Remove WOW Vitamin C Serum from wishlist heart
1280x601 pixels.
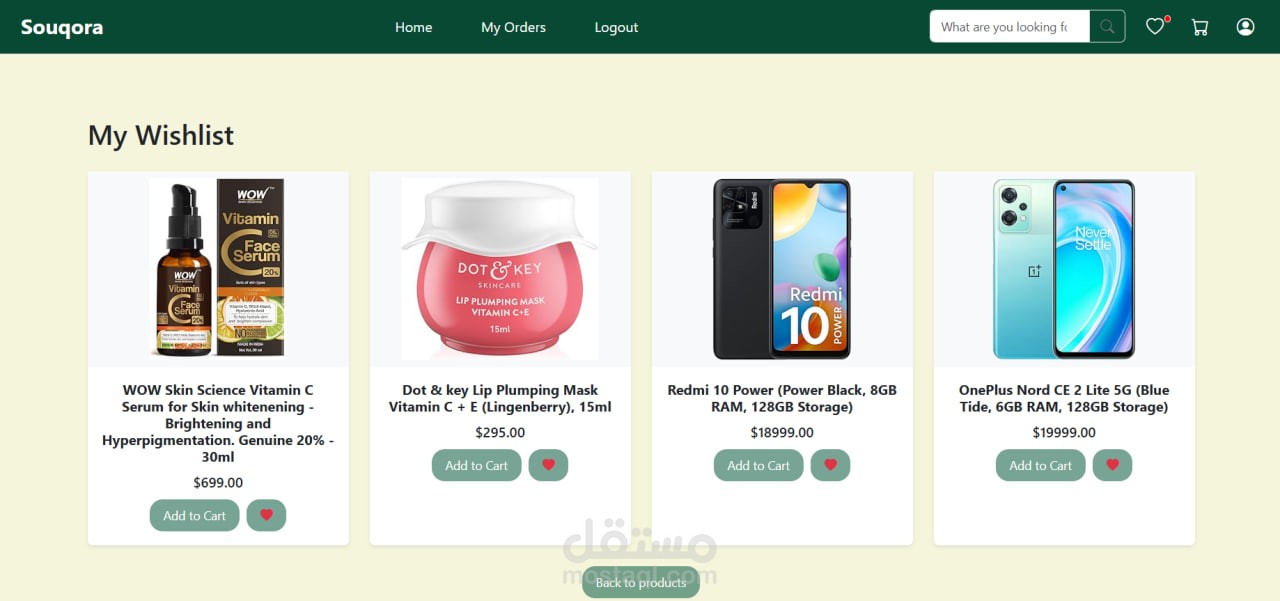(x=266, y=515)
